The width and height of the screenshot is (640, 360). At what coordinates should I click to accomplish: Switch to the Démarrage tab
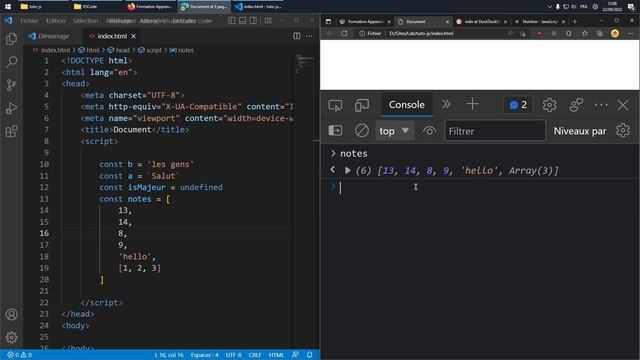point(49,36)
